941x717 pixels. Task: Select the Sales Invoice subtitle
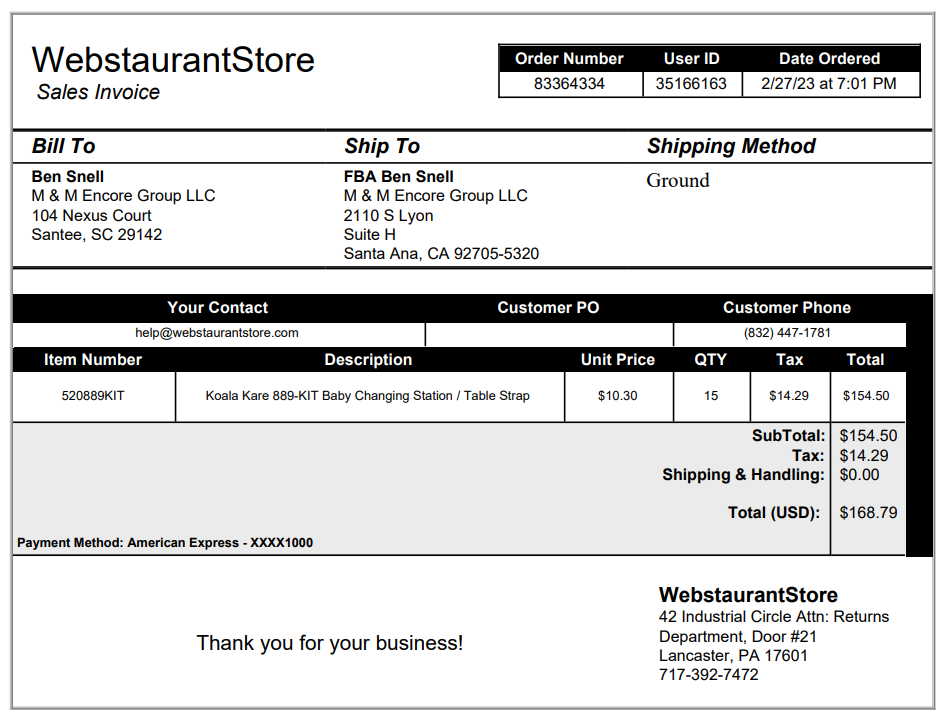tap(98, 92)
